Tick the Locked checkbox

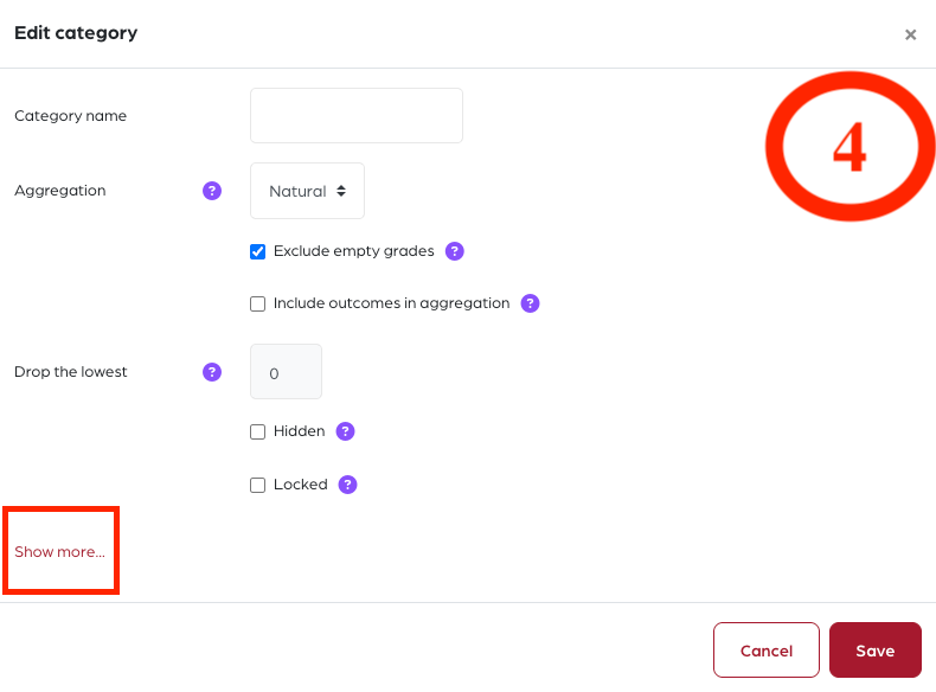[x=258, y=485]
